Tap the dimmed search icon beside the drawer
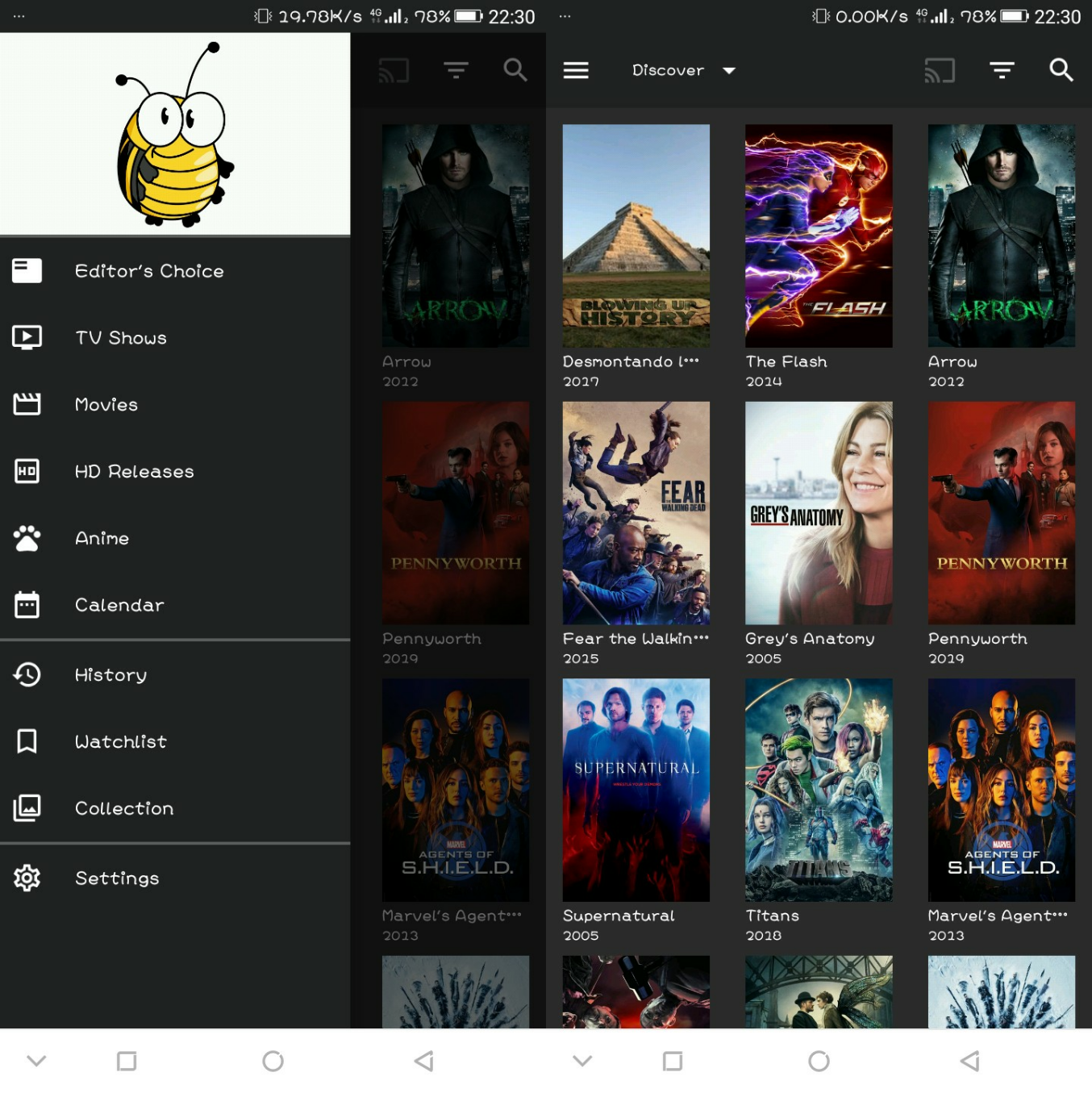The height and width of the screenshot is (1093, 1092). pos(515,70)
